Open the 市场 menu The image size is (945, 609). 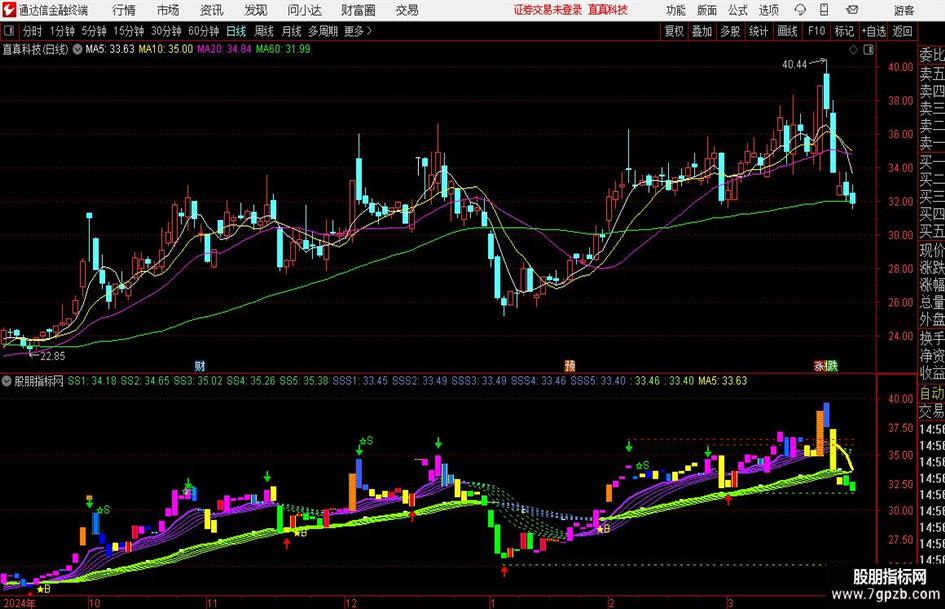pos(168,10)
